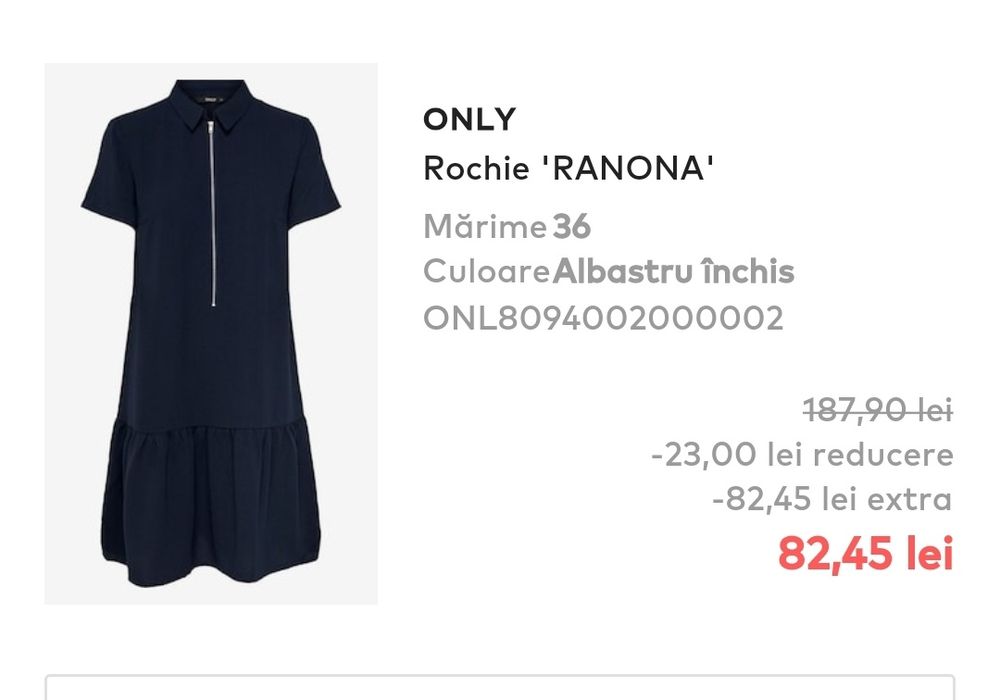Select the Culoare label
The height and width of the screenshot is (700, 1000).
487,272
